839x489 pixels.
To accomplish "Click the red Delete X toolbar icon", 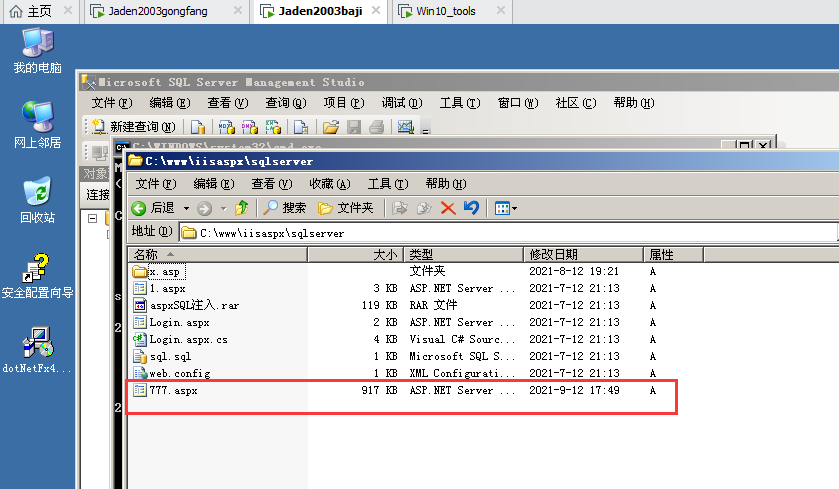I will pyautogui.click(x=448, y=208).
